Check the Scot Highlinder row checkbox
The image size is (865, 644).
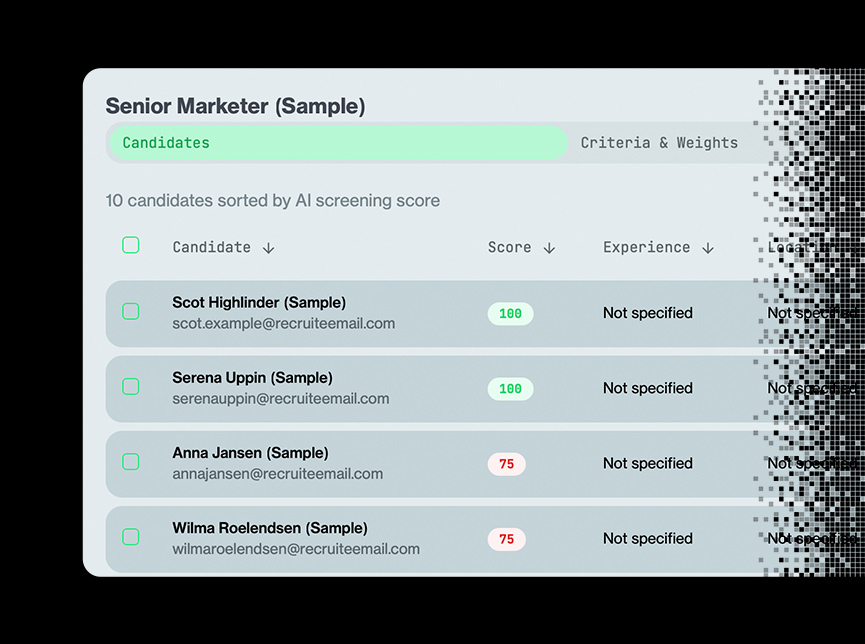[131, 312]
